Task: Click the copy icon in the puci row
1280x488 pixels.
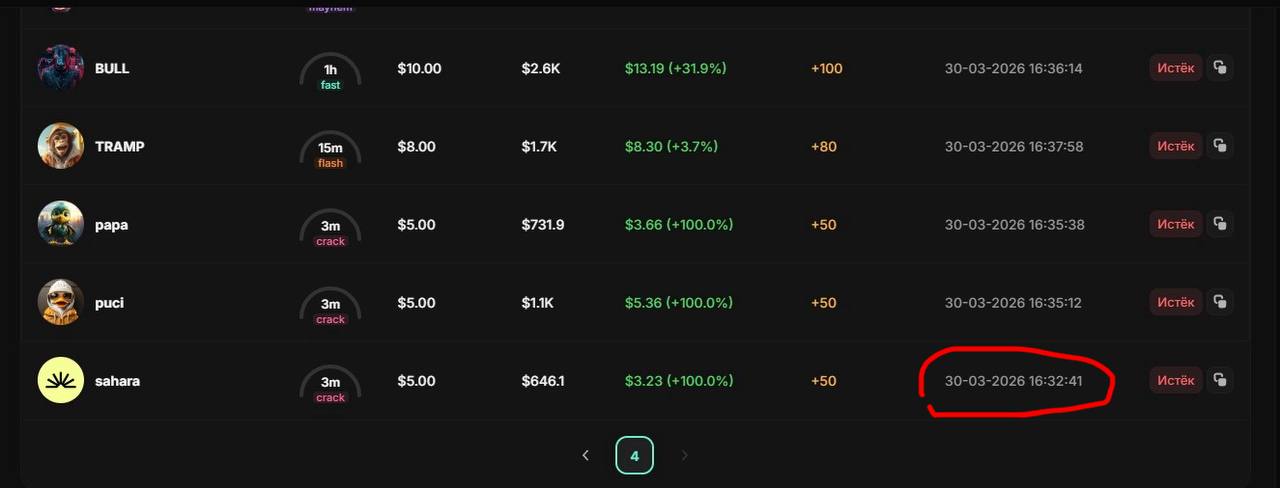Action: click(1219, 301)
